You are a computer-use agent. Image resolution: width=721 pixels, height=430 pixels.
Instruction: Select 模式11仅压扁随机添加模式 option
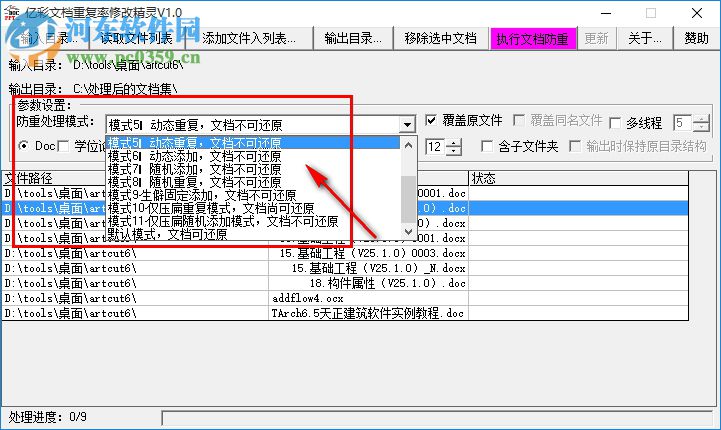click(x=252, y=221)
